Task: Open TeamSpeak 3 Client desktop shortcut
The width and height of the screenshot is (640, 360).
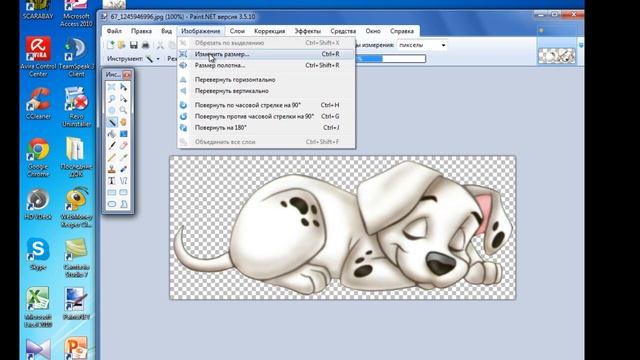Action: coord(76,57)
